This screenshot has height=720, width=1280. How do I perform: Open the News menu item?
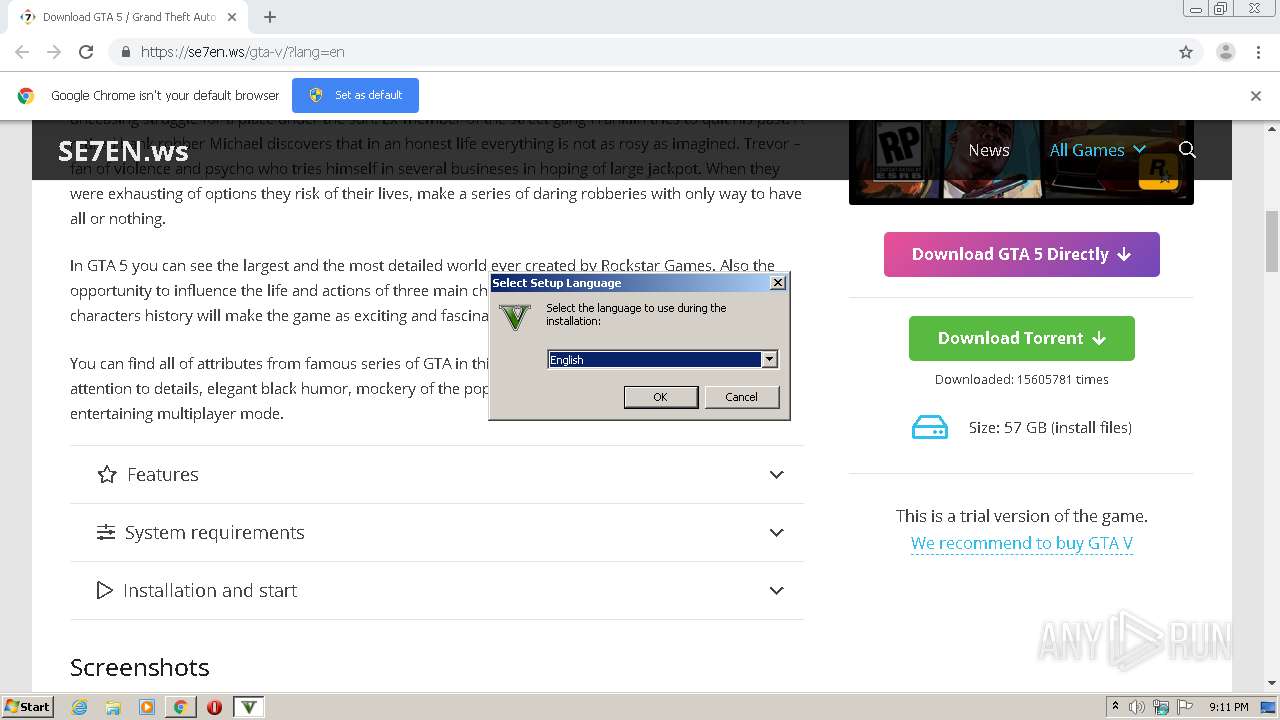pyautogui.click(x=989, y=150)
